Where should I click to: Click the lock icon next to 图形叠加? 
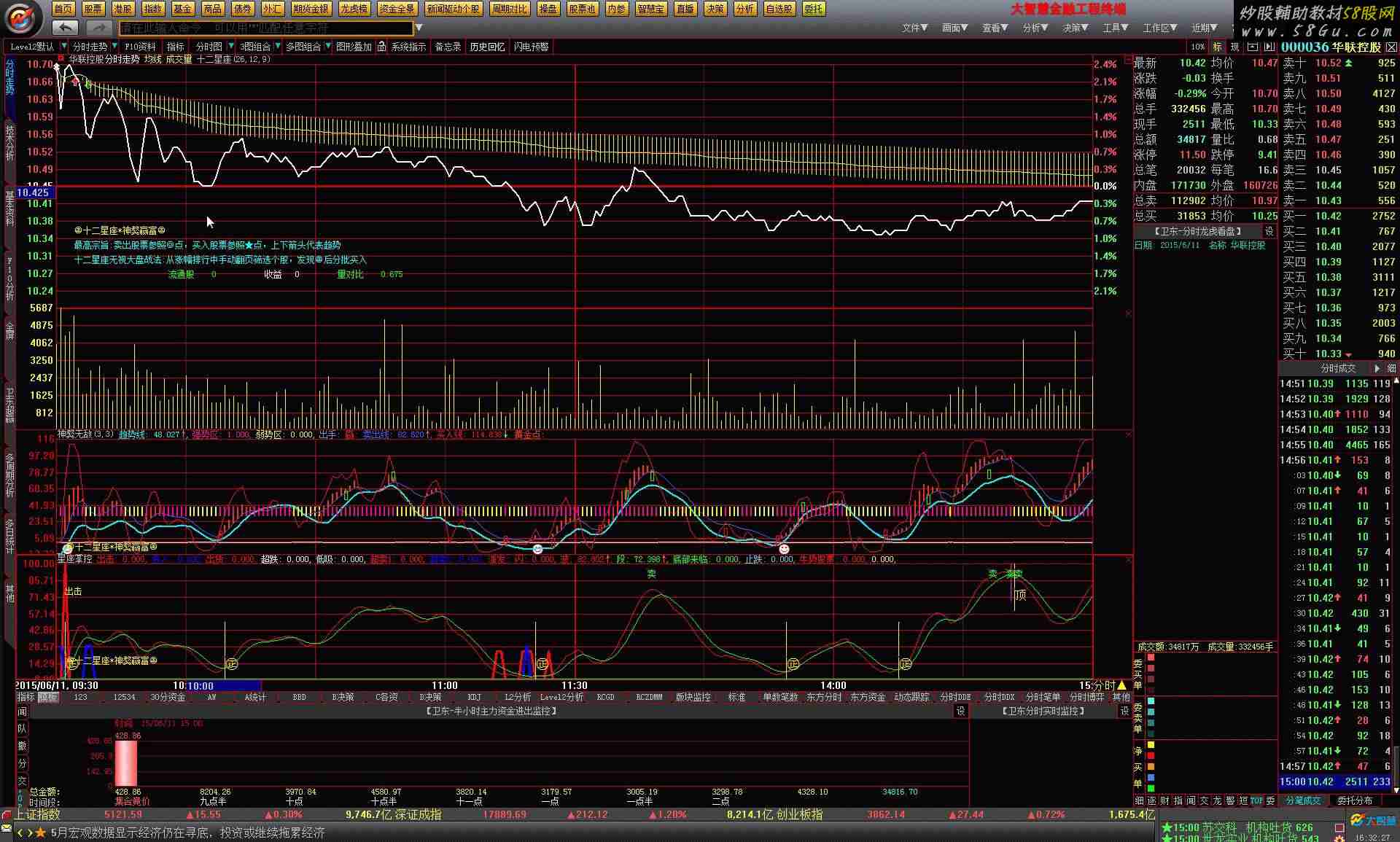coord(381,47)
